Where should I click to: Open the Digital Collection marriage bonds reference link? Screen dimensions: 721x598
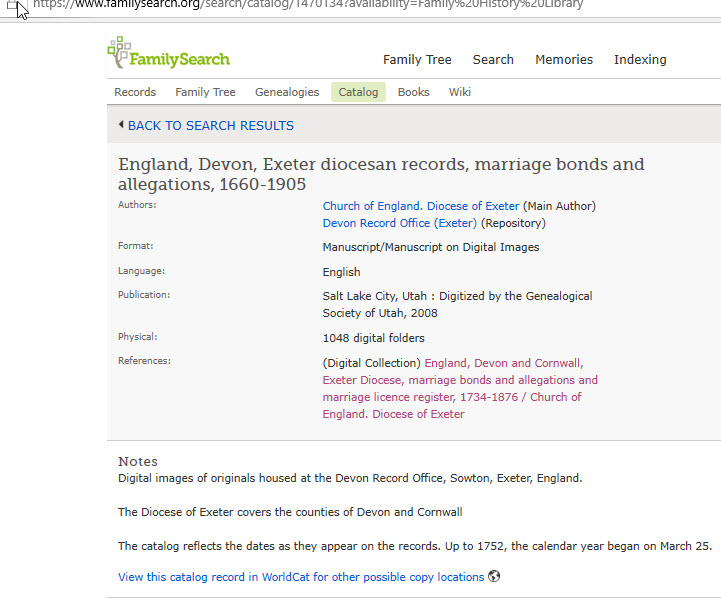click(x=460, y=388)
